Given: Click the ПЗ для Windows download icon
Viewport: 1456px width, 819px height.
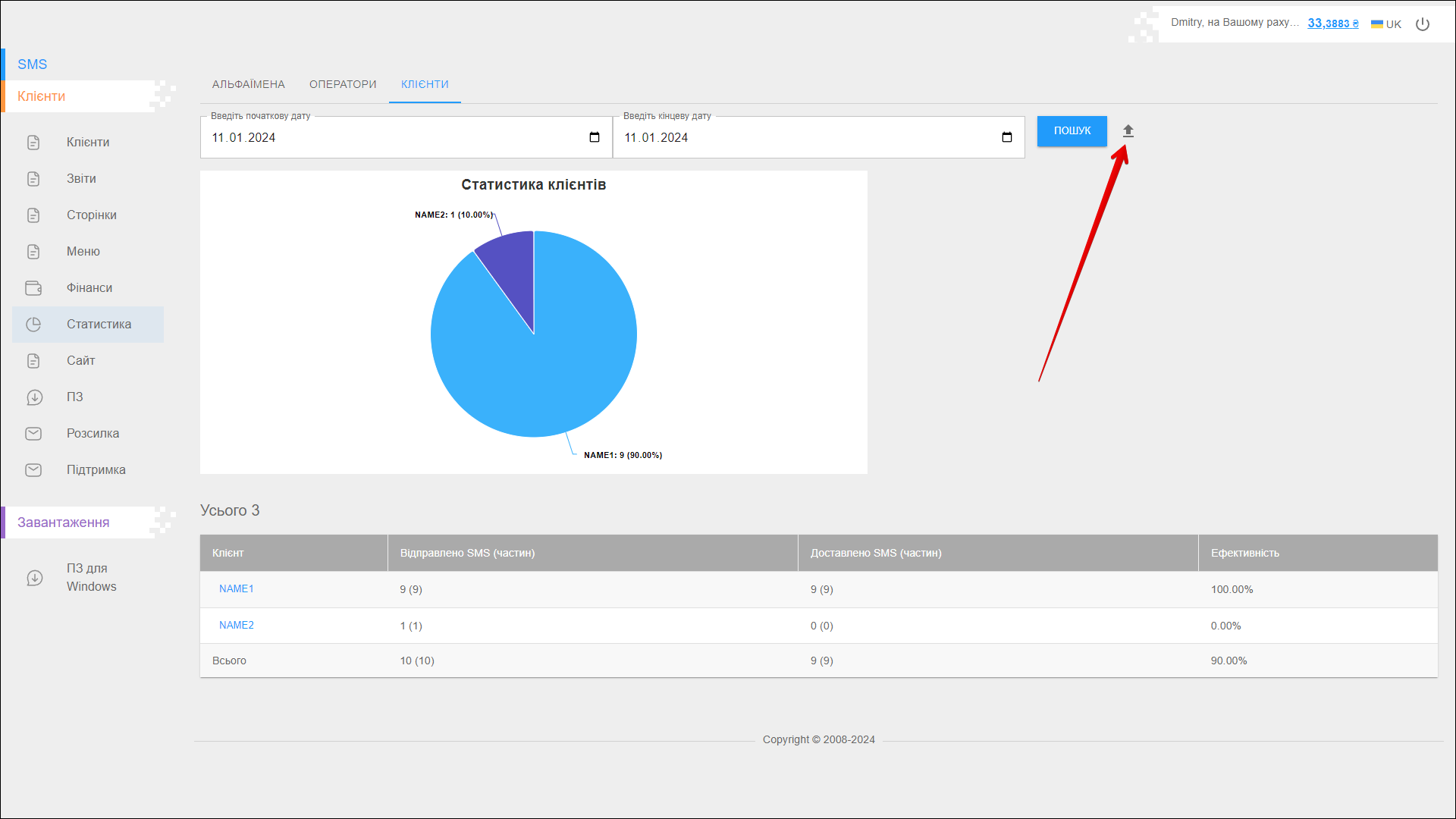Looking at the screenshot, I should [33, 578].
